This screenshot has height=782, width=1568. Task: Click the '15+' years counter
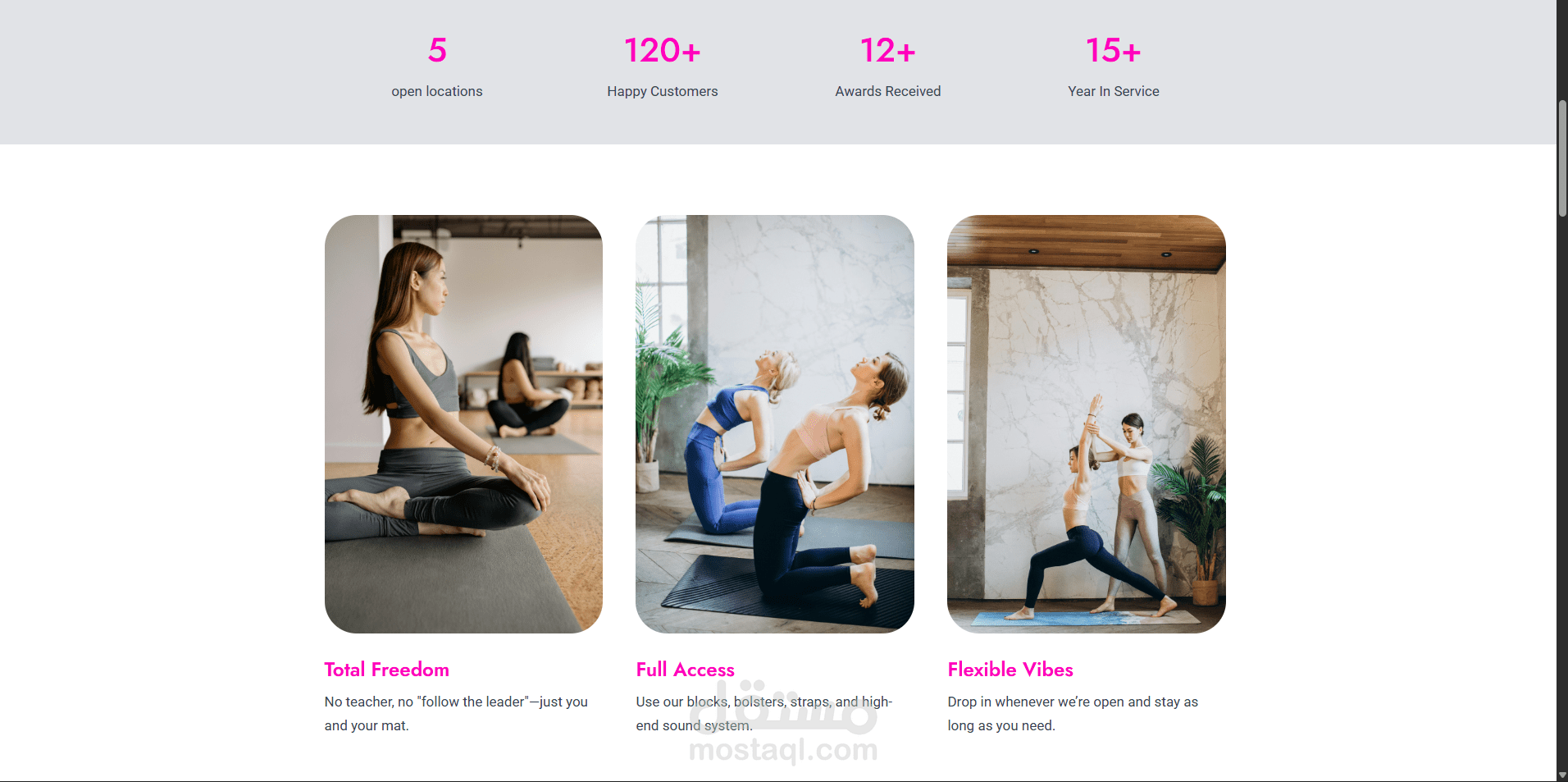pos(1114,51)
